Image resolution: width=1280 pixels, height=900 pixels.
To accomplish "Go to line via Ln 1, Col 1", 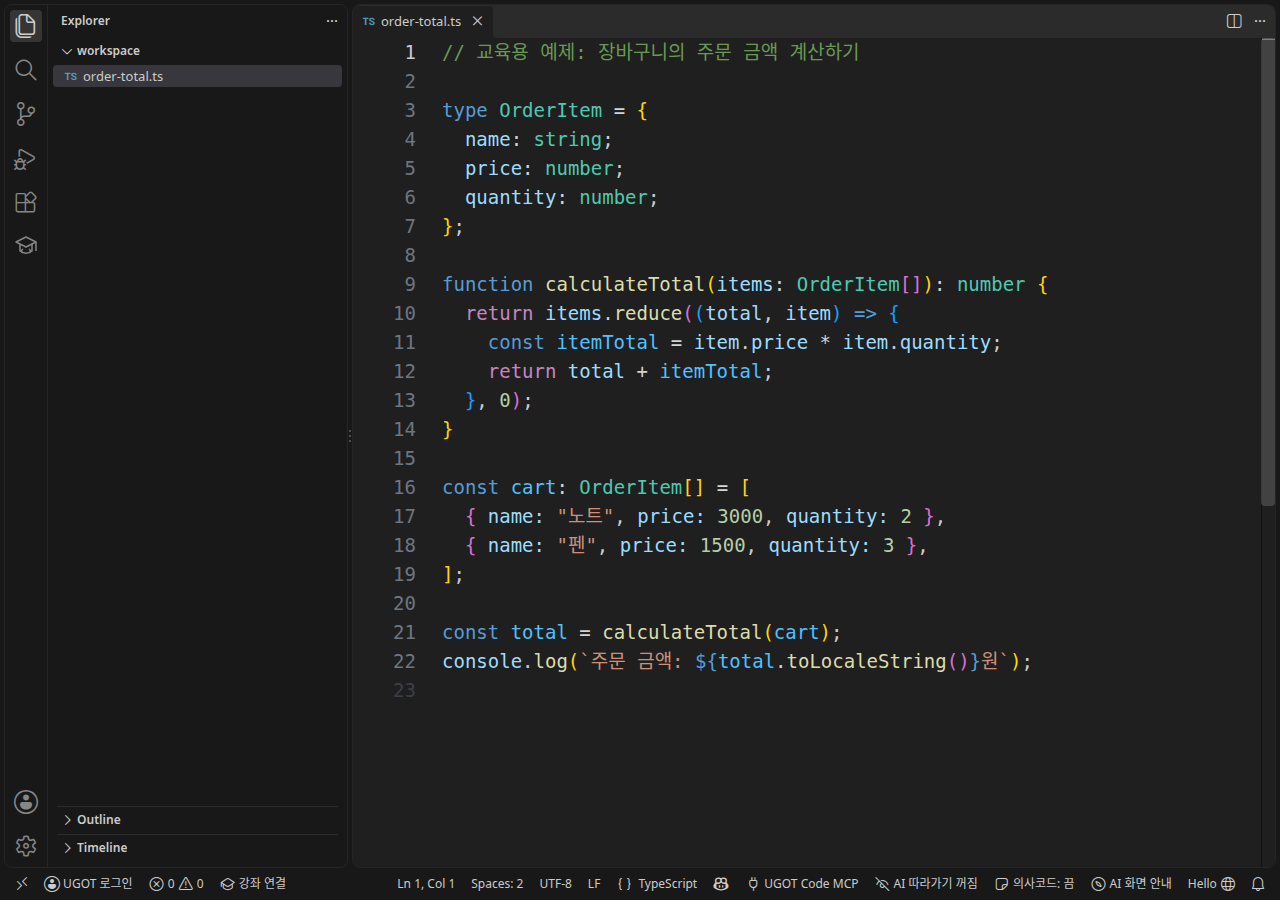I will 426,884.
